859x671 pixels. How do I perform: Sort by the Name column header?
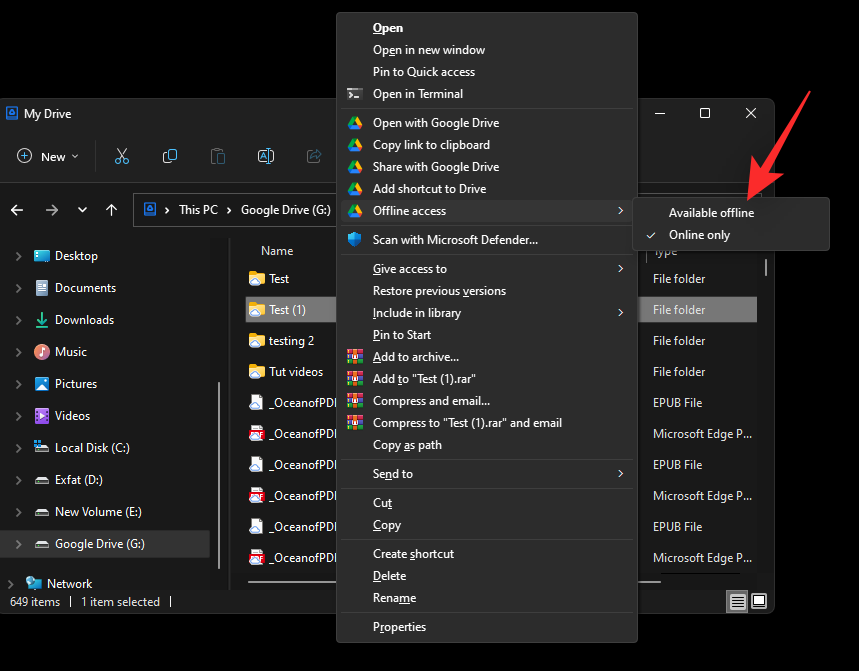(x=277, y=251)
